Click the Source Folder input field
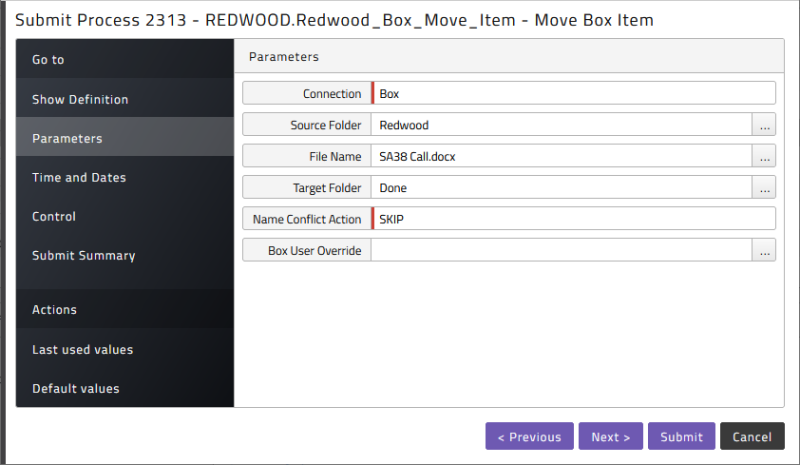This screenshot has width=800, height=465. click(x=561, y=125)
